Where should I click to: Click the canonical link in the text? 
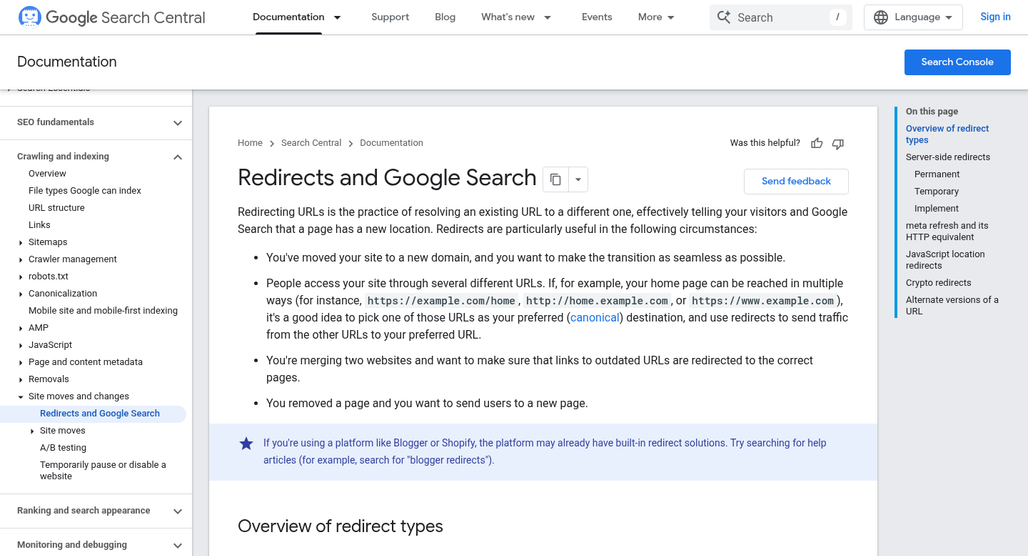(595, 317)
